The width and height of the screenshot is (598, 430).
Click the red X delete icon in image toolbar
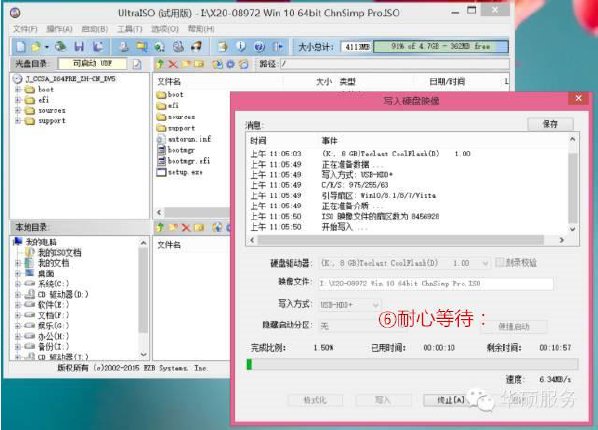tap(173, 64)
